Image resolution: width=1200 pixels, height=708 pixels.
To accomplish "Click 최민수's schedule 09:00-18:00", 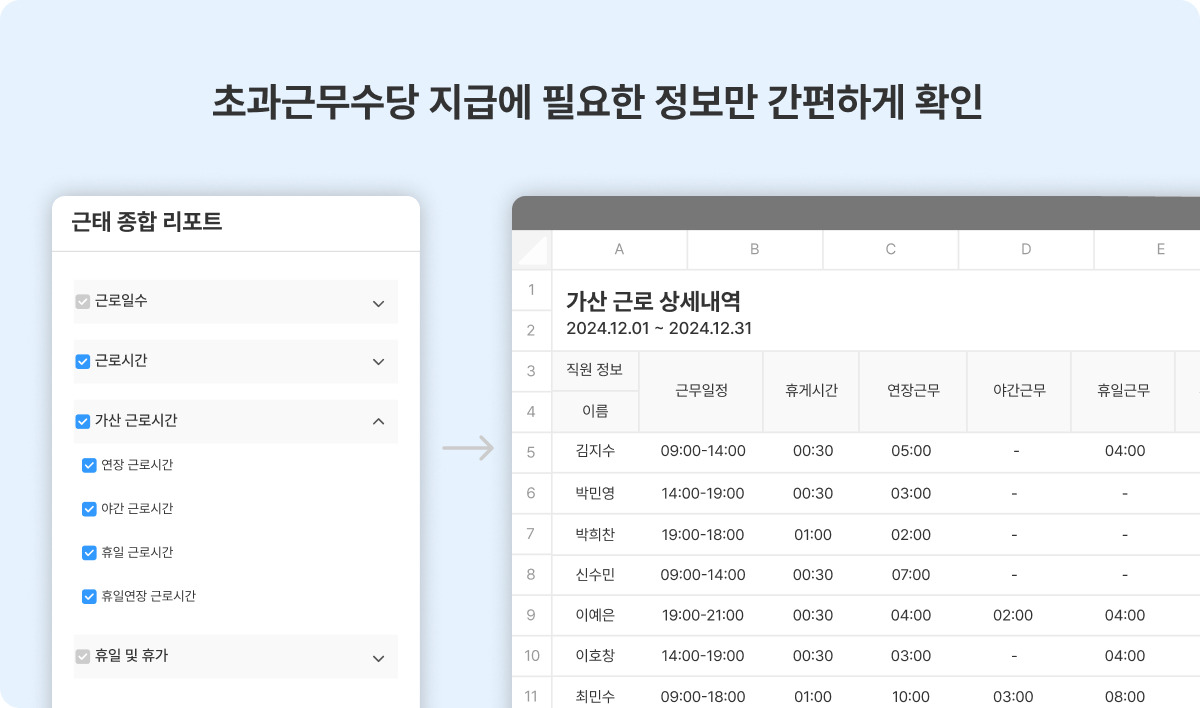I will coord(703,697).
